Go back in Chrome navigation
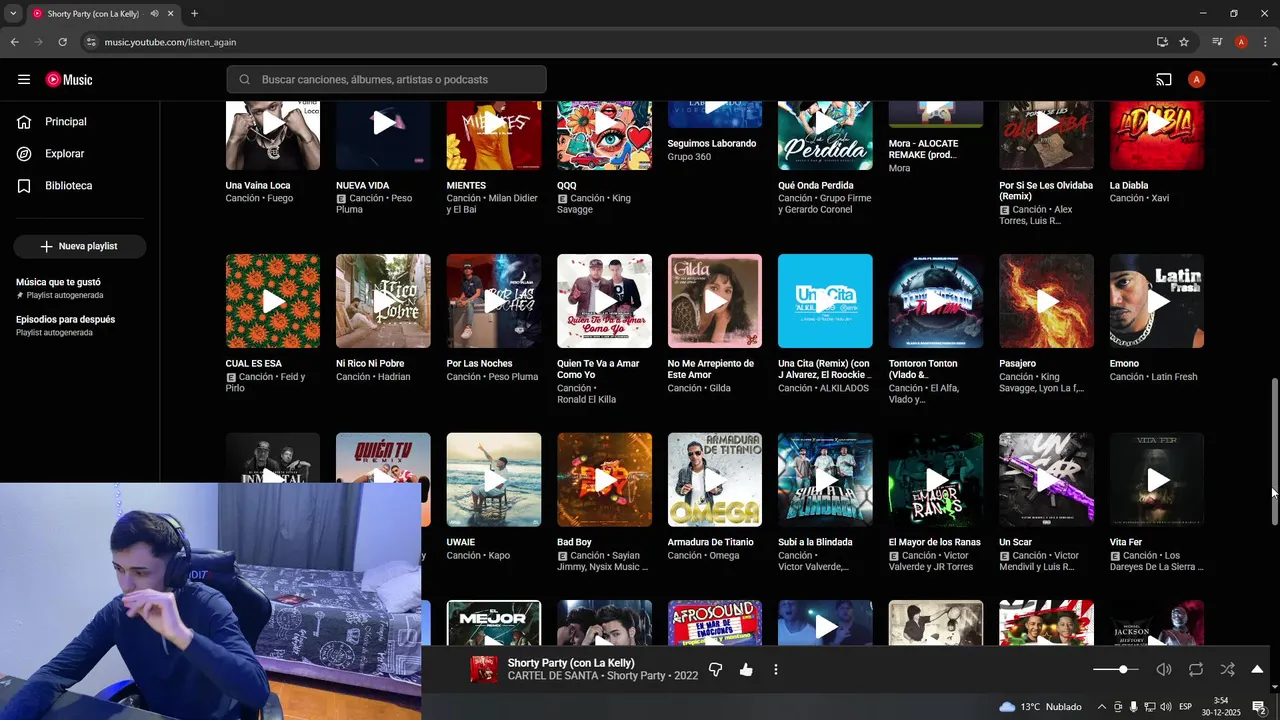The height and width of the screenshot is (720, 1280). pyautogui.click(x=14, y=42)
